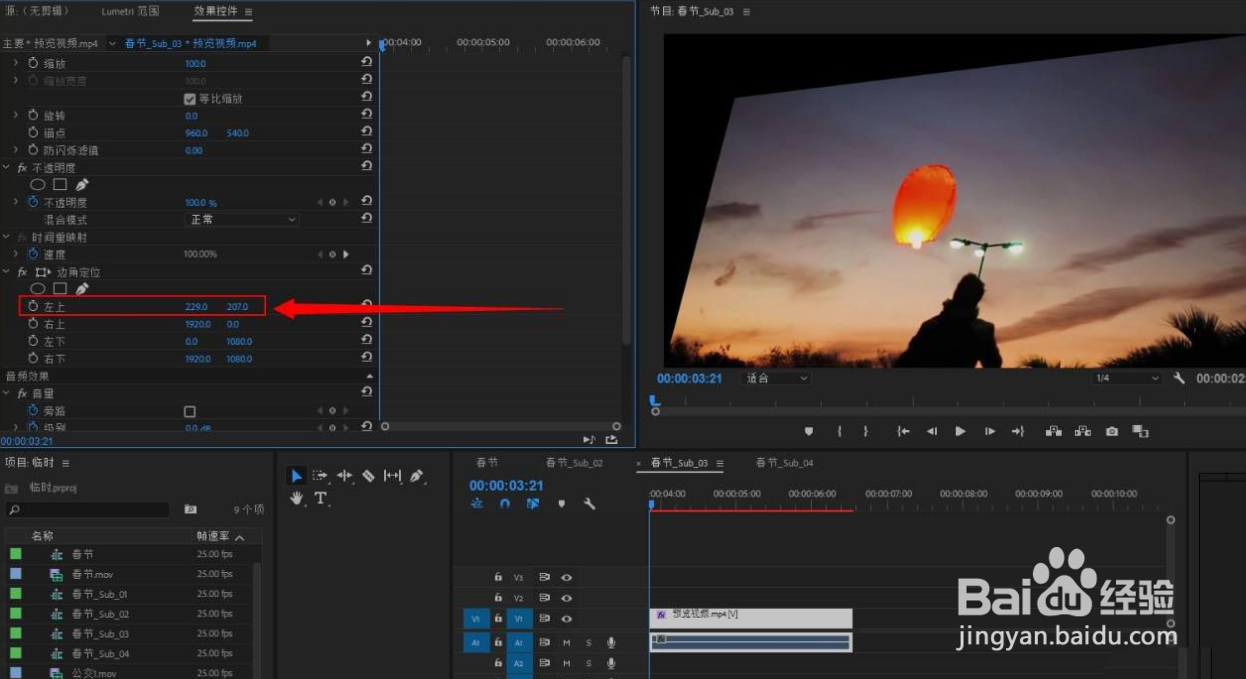Click Mark Out button
This screenshot has height=679, width=1246.
pos(866,431)
